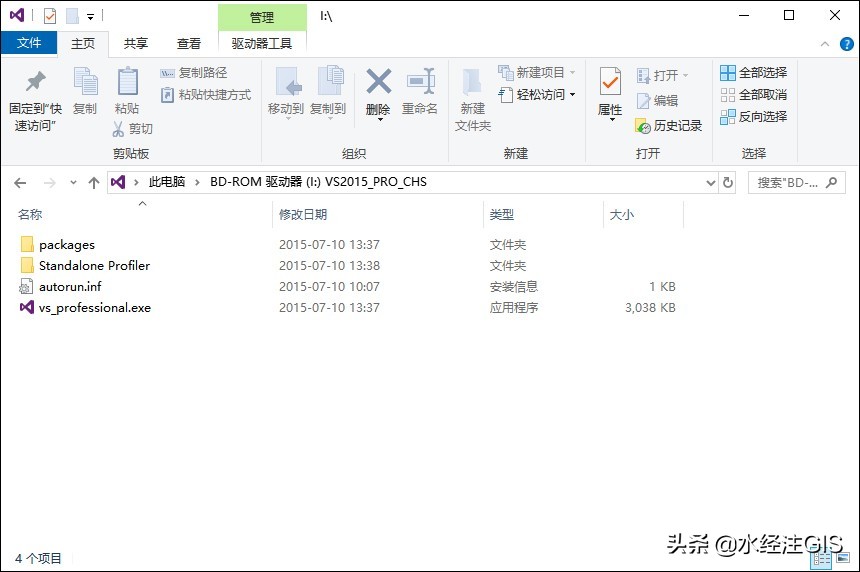The image size is (860, 572).
Task: Open the File (文件) menu
Action: point(29,43)
